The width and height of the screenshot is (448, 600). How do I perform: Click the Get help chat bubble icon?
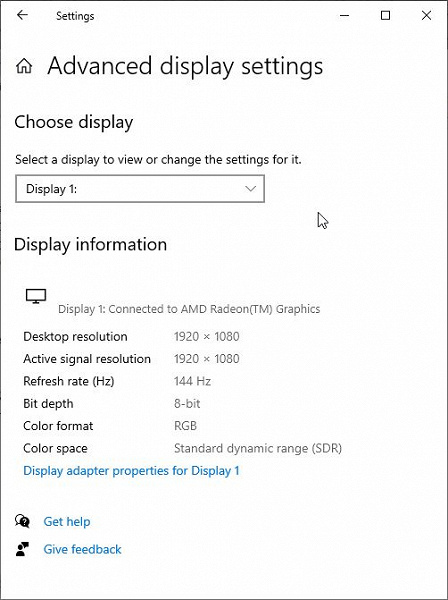pyautogui.click(x=22, y=521)
